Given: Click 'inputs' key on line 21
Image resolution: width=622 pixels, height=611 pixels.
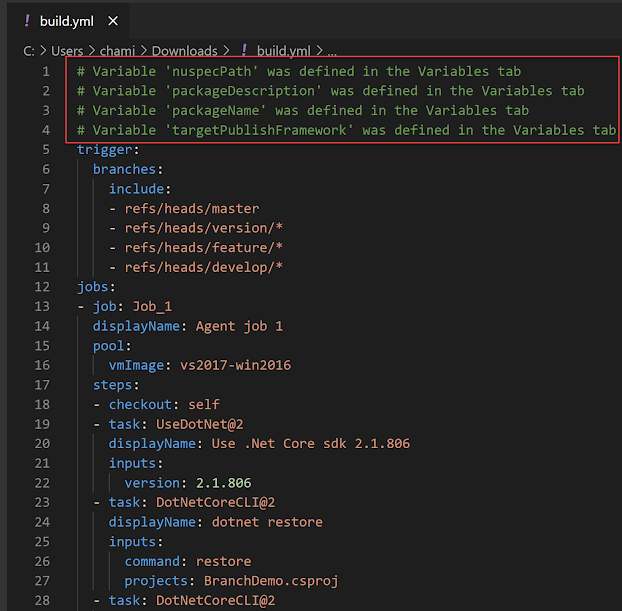Looking at the screenshot, I should point(132,463).
